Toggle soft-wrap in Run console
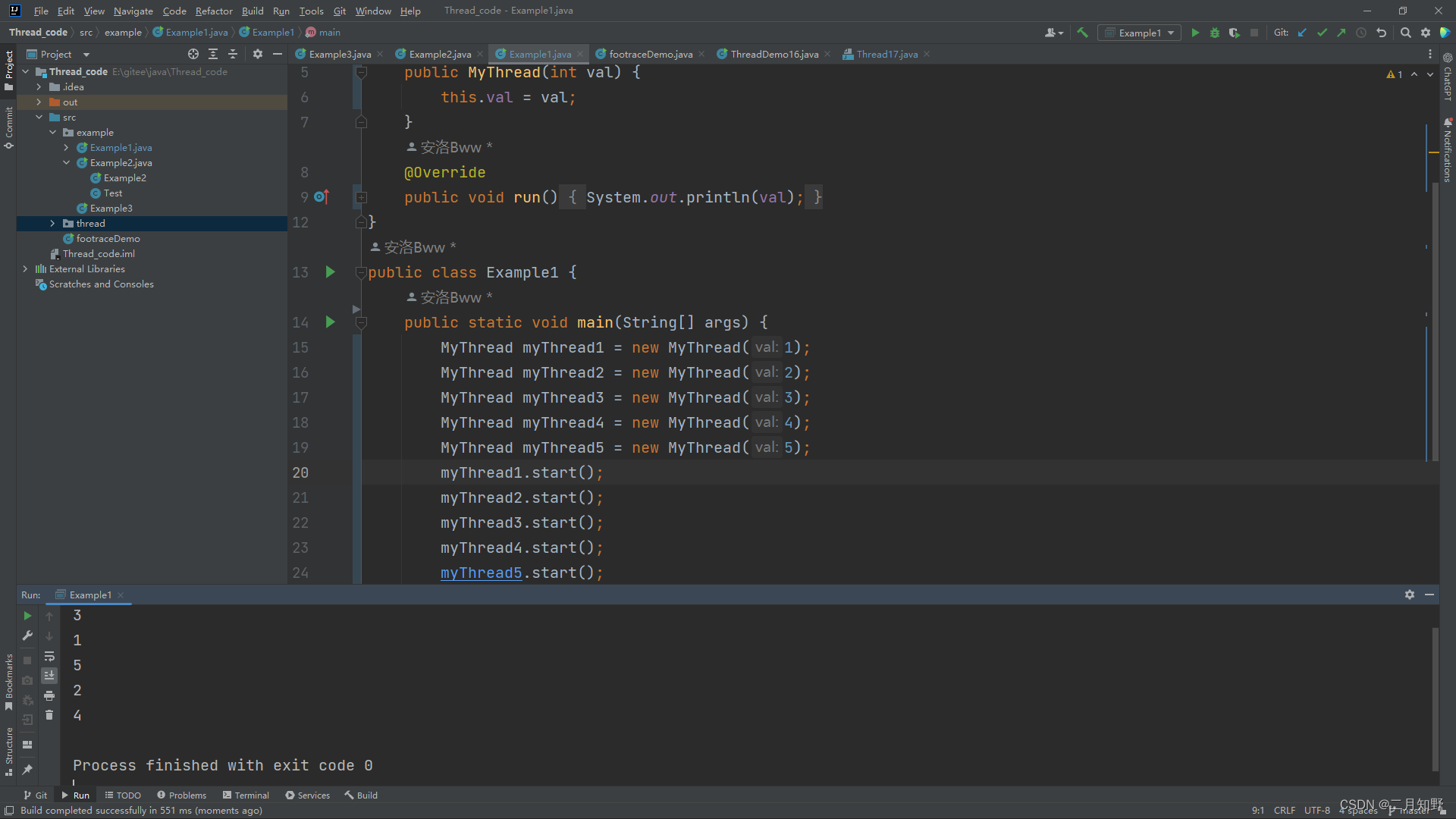The width and height of the screenshot is (1456, 819). click(x=49, y=656)
